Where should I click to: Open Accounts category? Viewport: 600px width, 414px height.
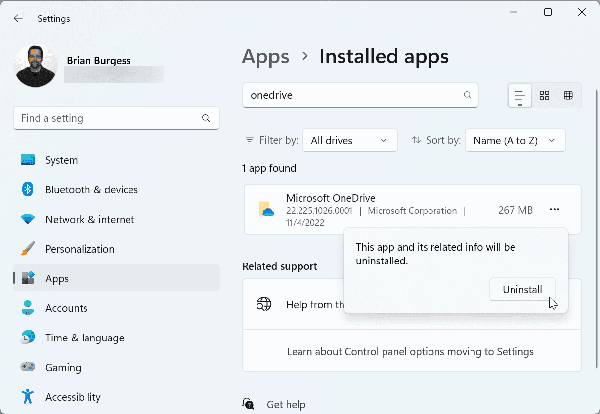tap(116, 308)
